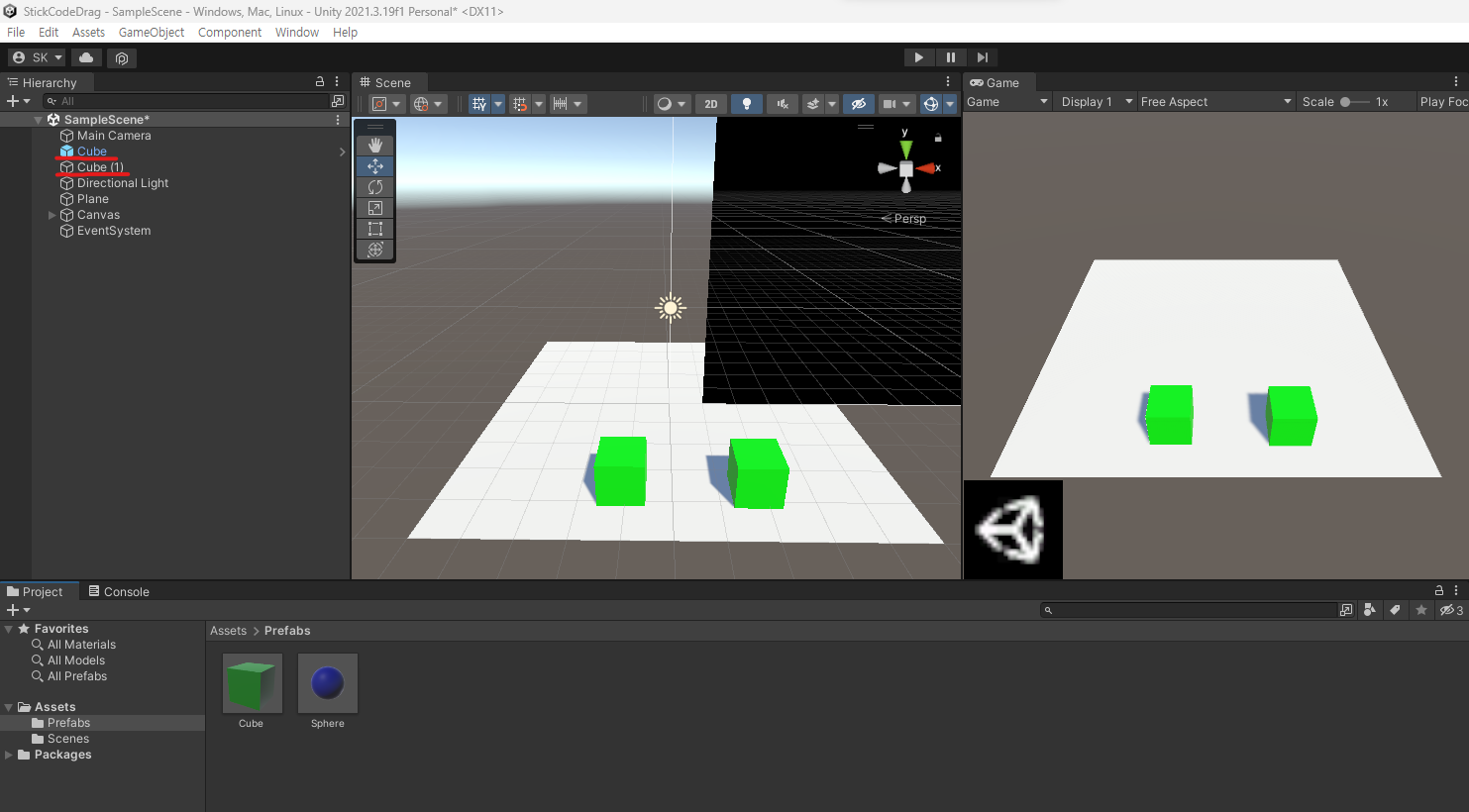Select the Move tool in Scene overlay
This screenshot has height=812, width=1469.
(x=375, y=166)
